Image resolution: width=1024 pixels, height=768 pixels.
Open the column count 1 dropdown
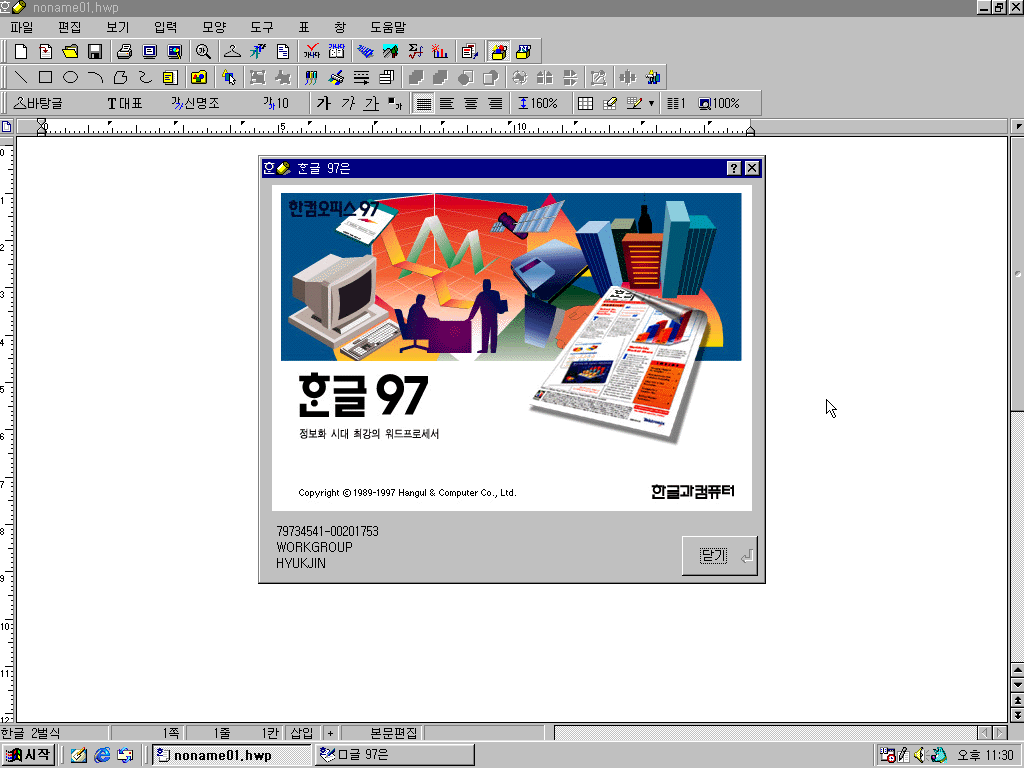pyautogui.click(x=675, y=103)
